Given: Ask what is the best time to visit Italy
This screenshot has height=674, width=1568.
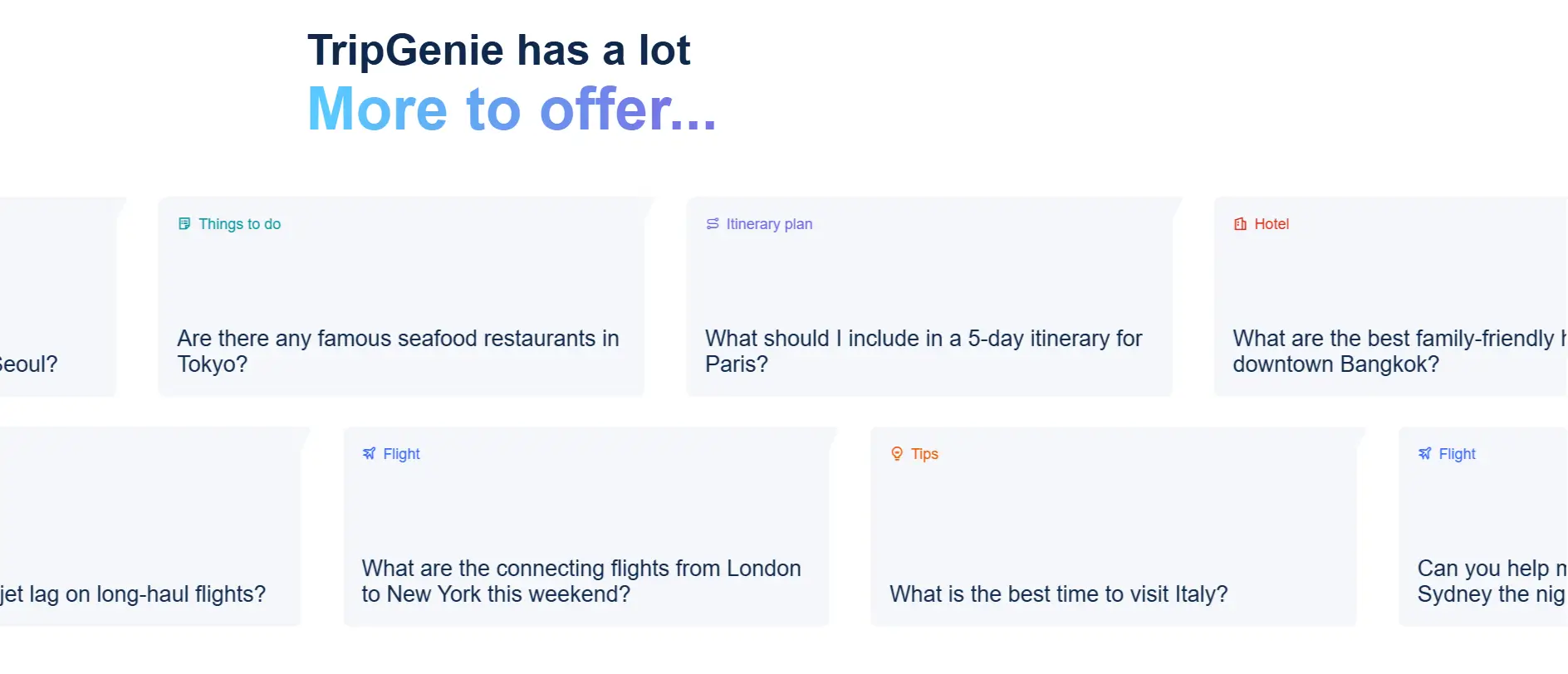Looking at the screenshot, I should (x=1058, y=594).
